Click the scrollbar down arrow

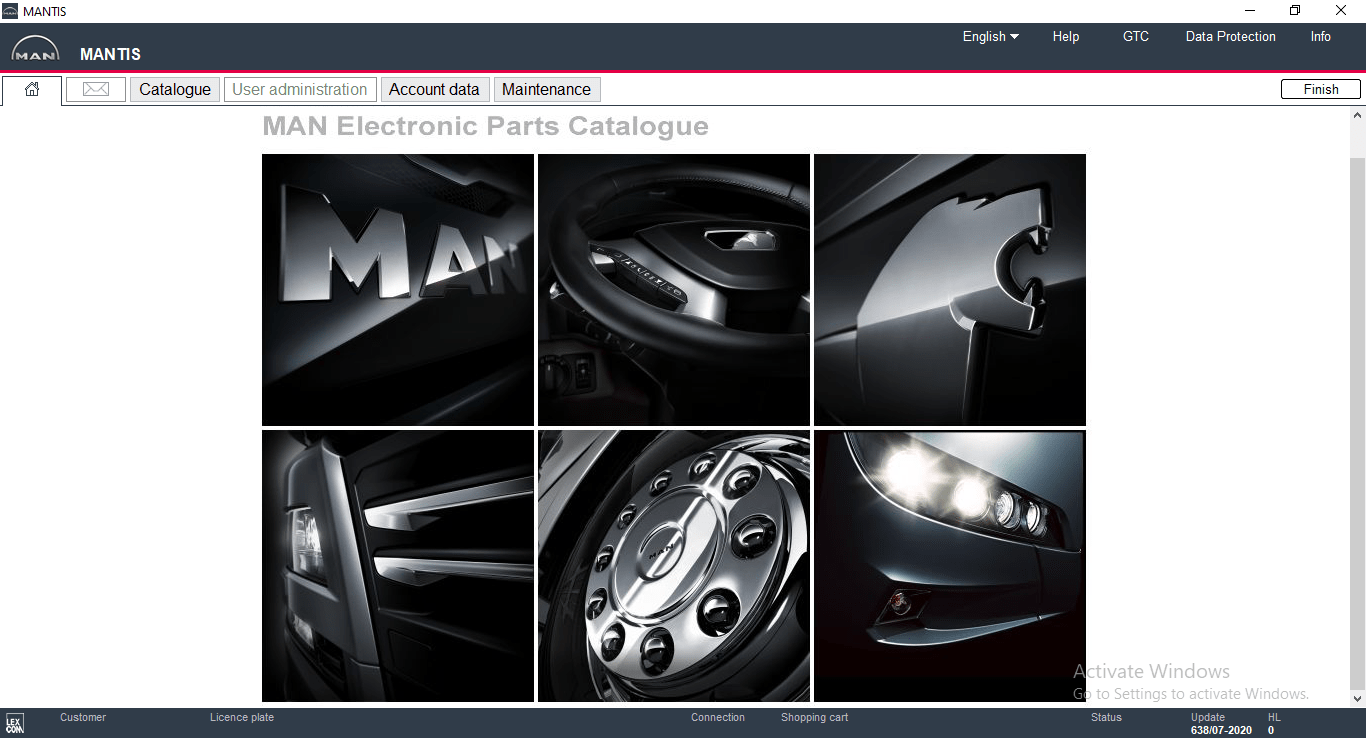tap(1357, 699)
